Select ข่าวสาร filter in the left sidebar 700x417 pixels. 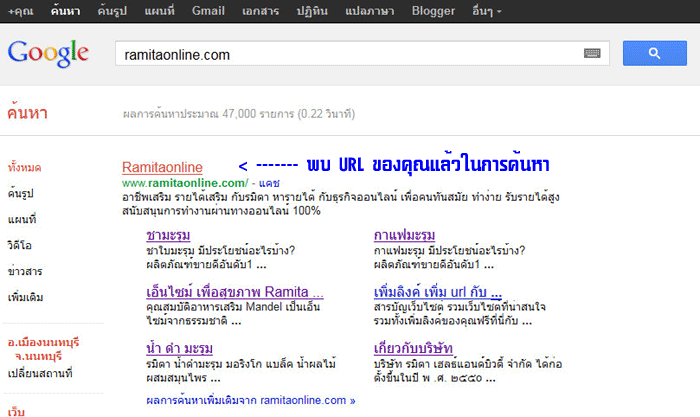click(25, 271)
